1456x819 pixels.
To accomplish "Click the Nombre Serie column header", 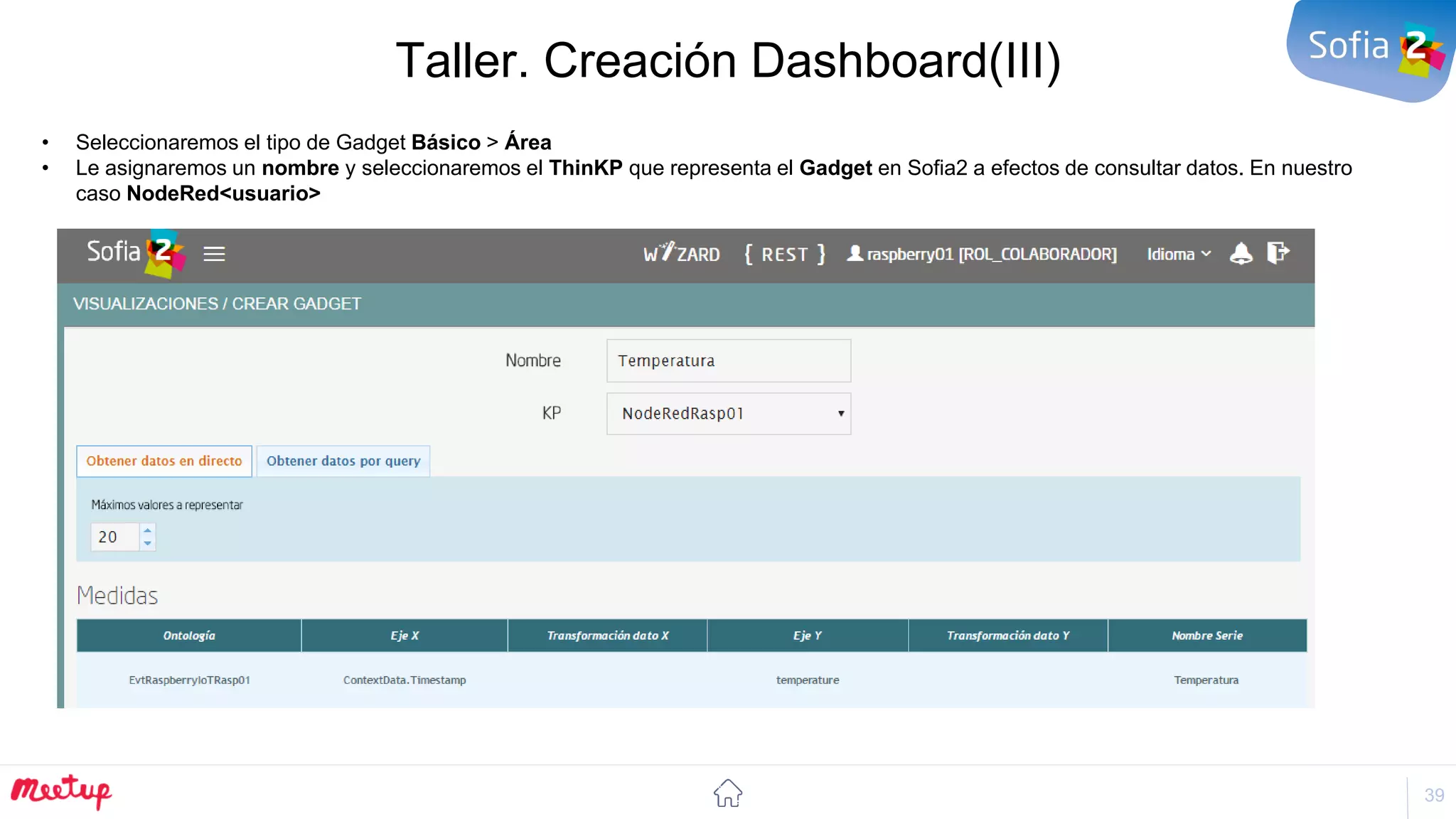I will 1207,636.
